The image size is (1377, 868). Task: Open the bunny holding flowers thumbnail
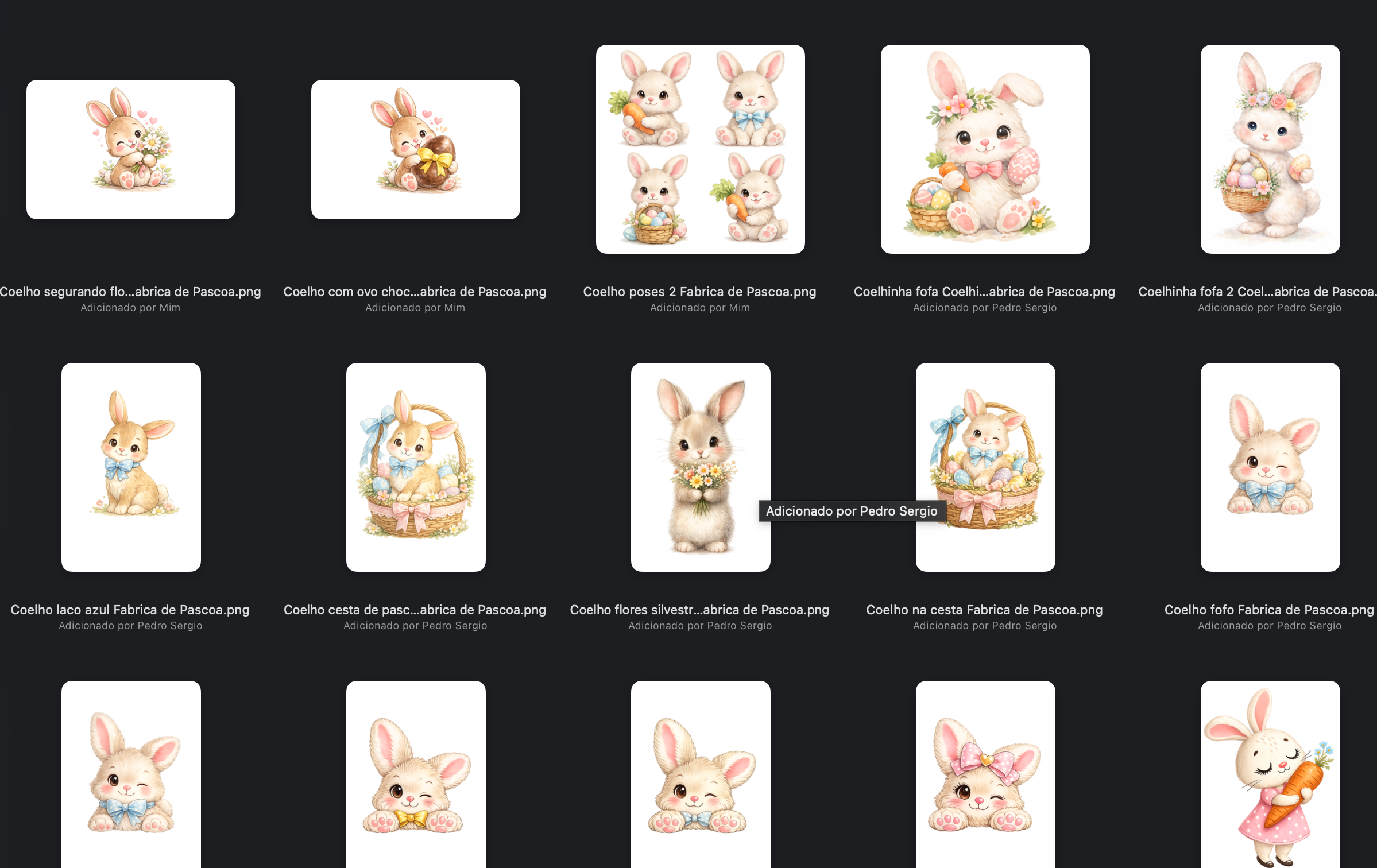click(131, 149)
